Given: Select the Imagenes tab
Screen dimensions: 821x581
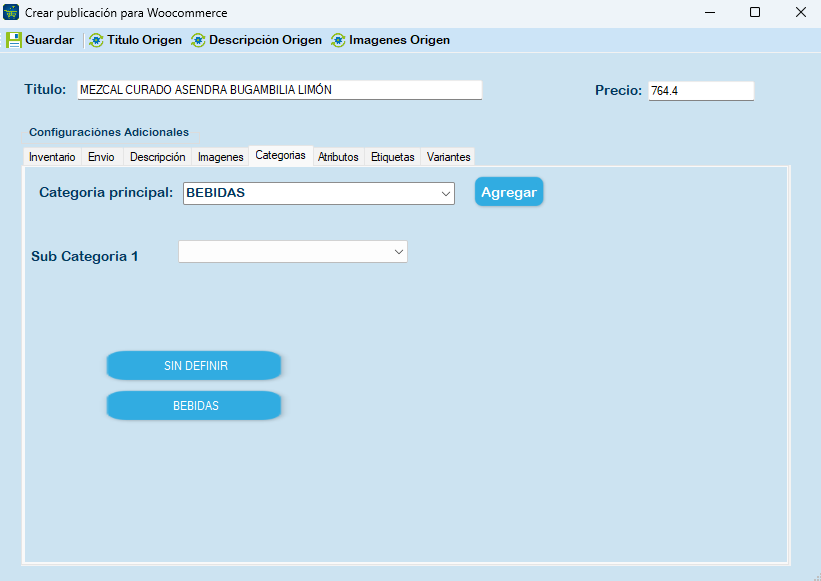Looking at the screenshot, I should pos(220,157).
